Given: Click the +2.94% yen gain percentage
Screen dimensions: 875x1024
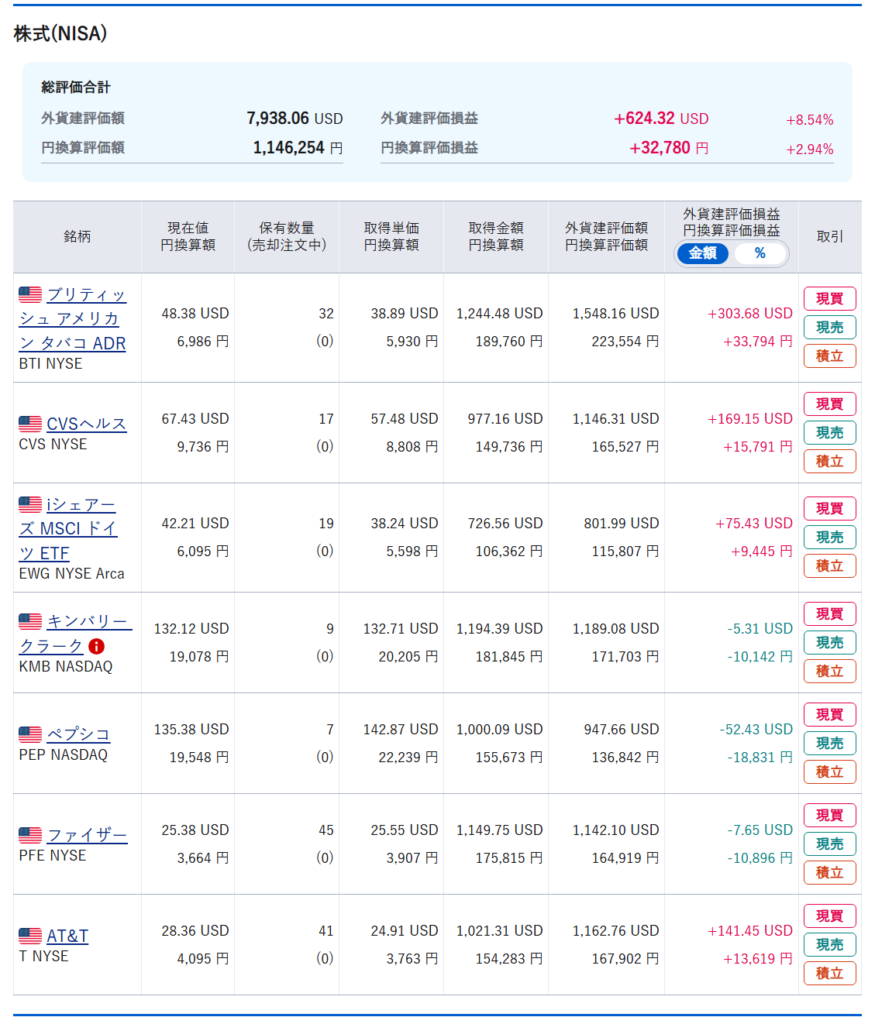Looking at the screenshot, I should [x=810, y=149].
